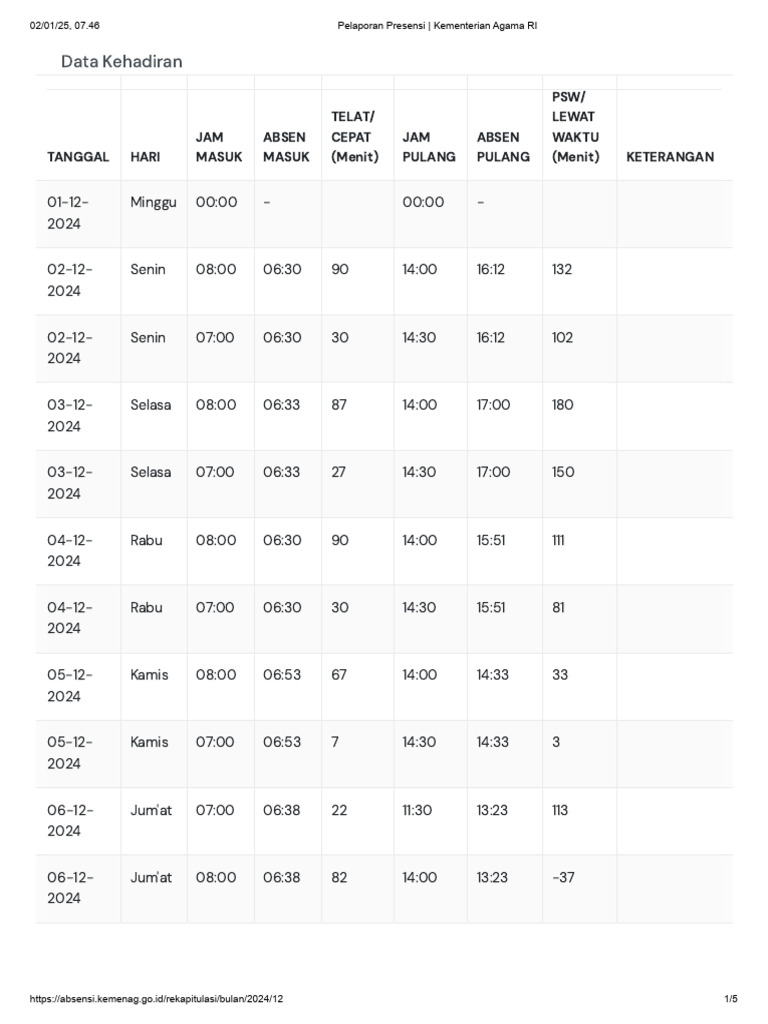
Task: Select the JAM MASUK column header
Action: [219, 146]
